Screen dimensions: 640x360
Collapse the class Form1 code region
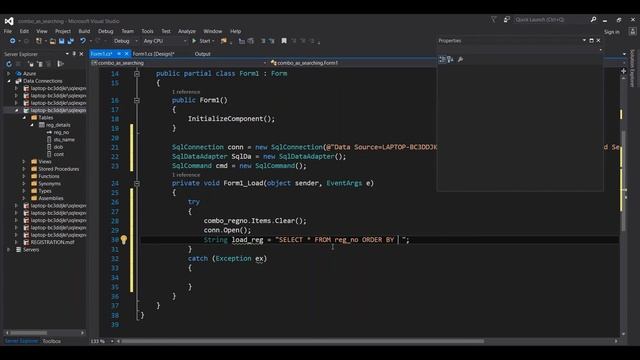pos(137,74)
